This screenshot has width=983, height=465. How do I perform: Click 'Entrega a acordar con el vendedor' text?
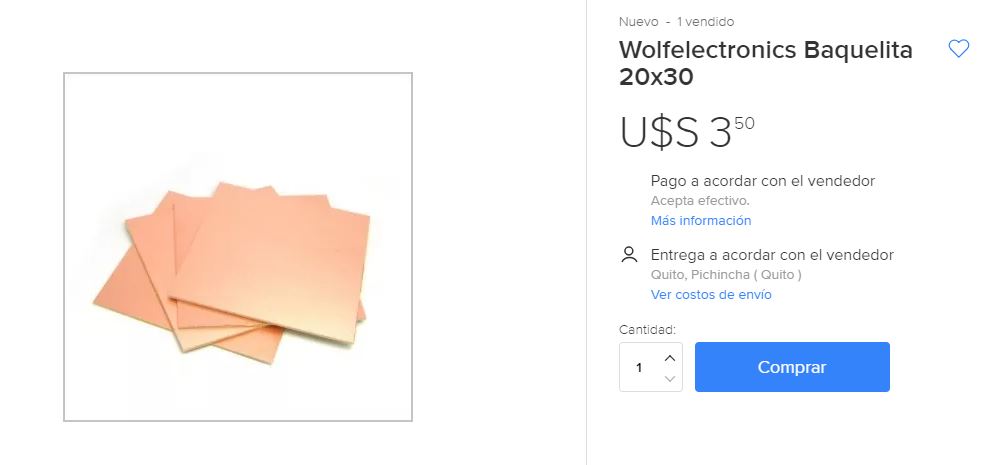772,255
